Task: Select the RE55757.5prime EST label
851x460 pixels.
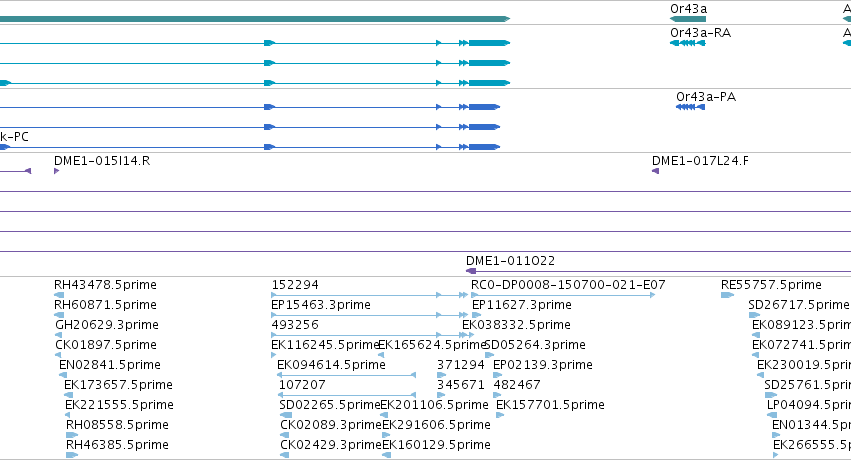Action: click(771, 285)
